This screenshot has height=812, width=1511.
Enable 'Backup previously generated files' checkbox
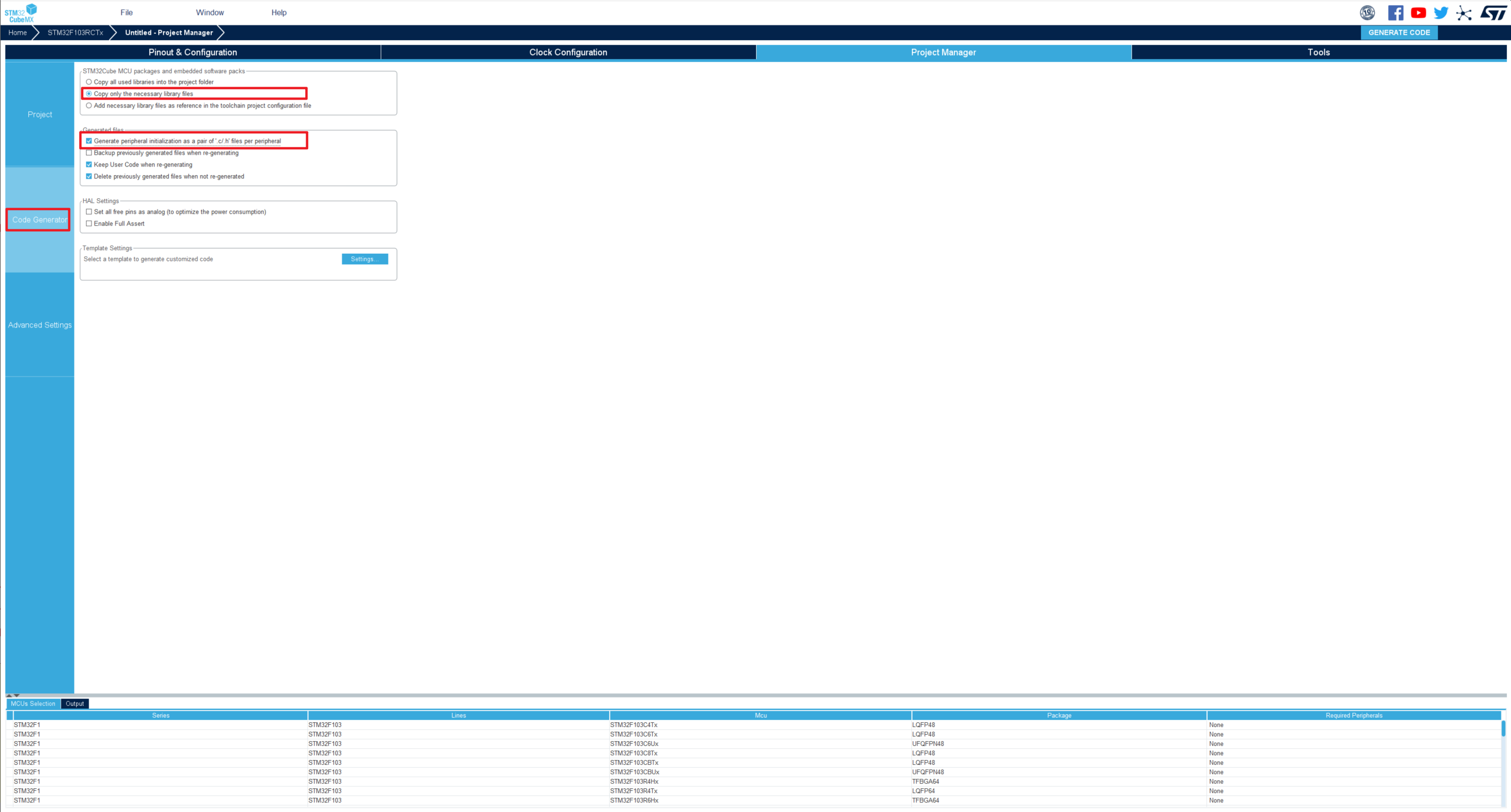(x=89, y=153)
